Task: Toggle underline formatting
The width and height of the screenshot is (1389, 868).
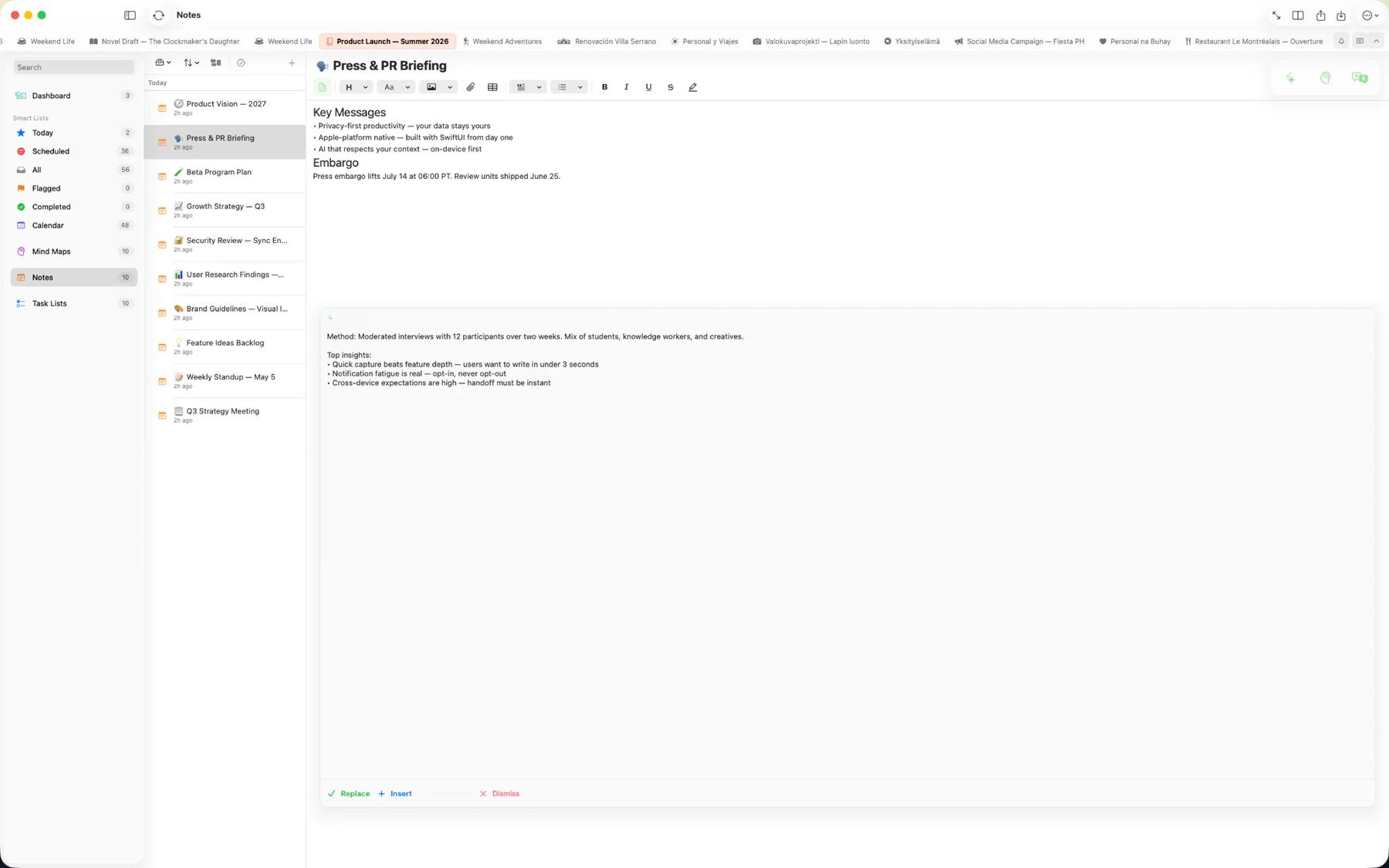Action: [x=648, y=87]
